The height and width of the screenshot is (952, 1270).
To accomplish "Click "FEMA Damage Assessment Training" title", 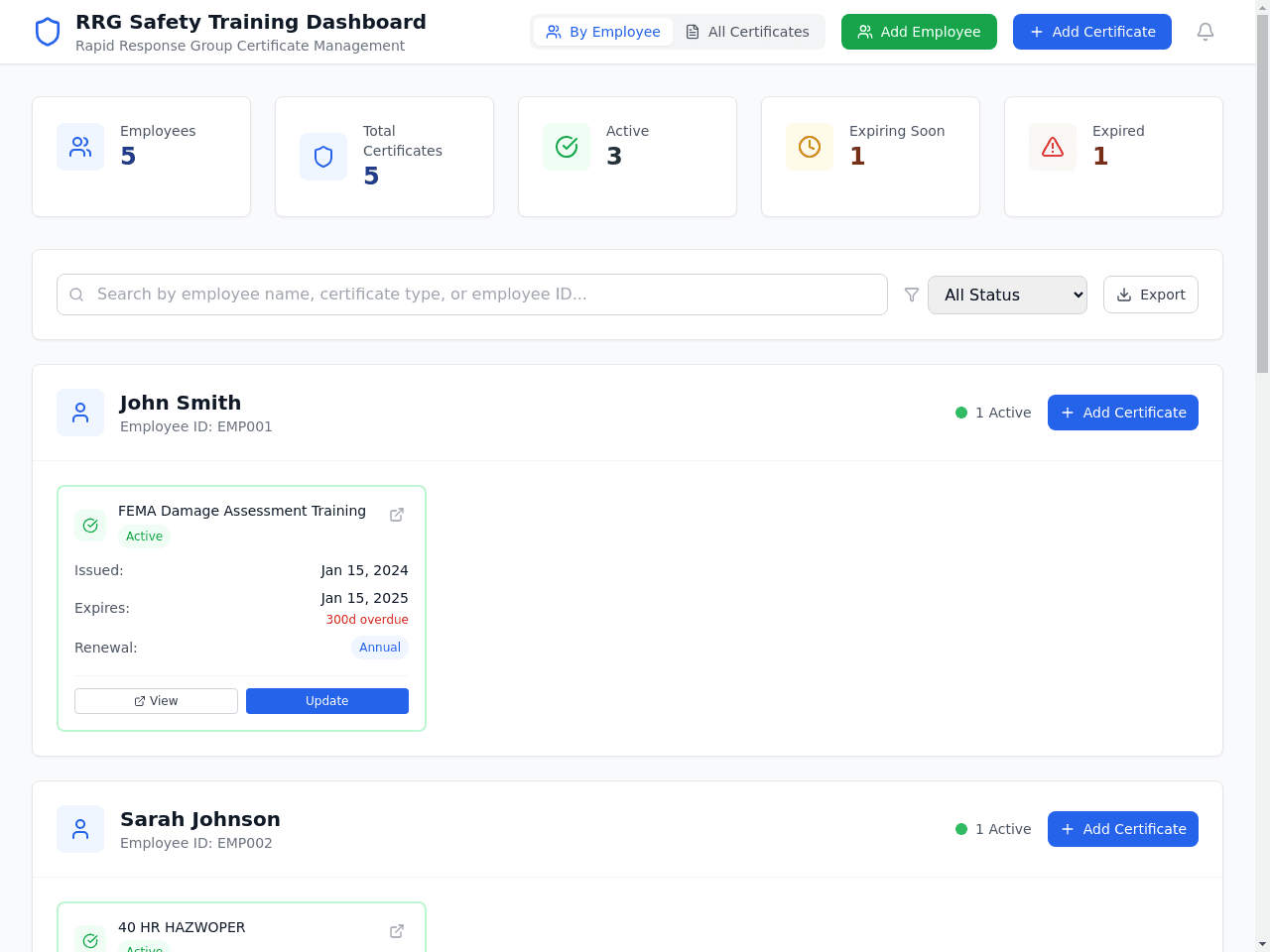I will [x=242, y=511].
